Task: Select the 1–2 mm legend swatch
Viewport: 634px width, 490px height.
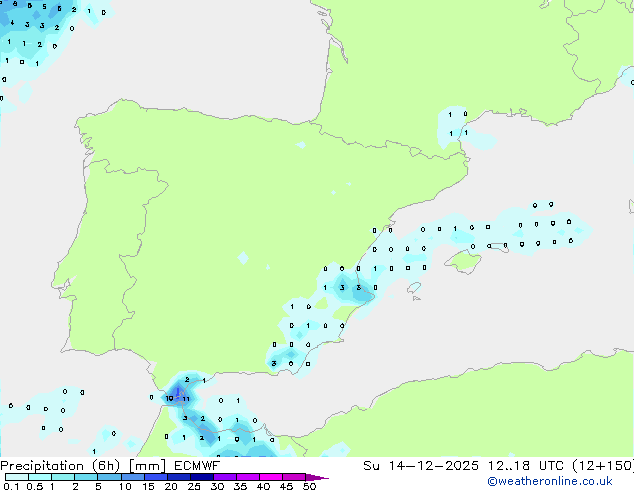Action: [x=63, y=477]
